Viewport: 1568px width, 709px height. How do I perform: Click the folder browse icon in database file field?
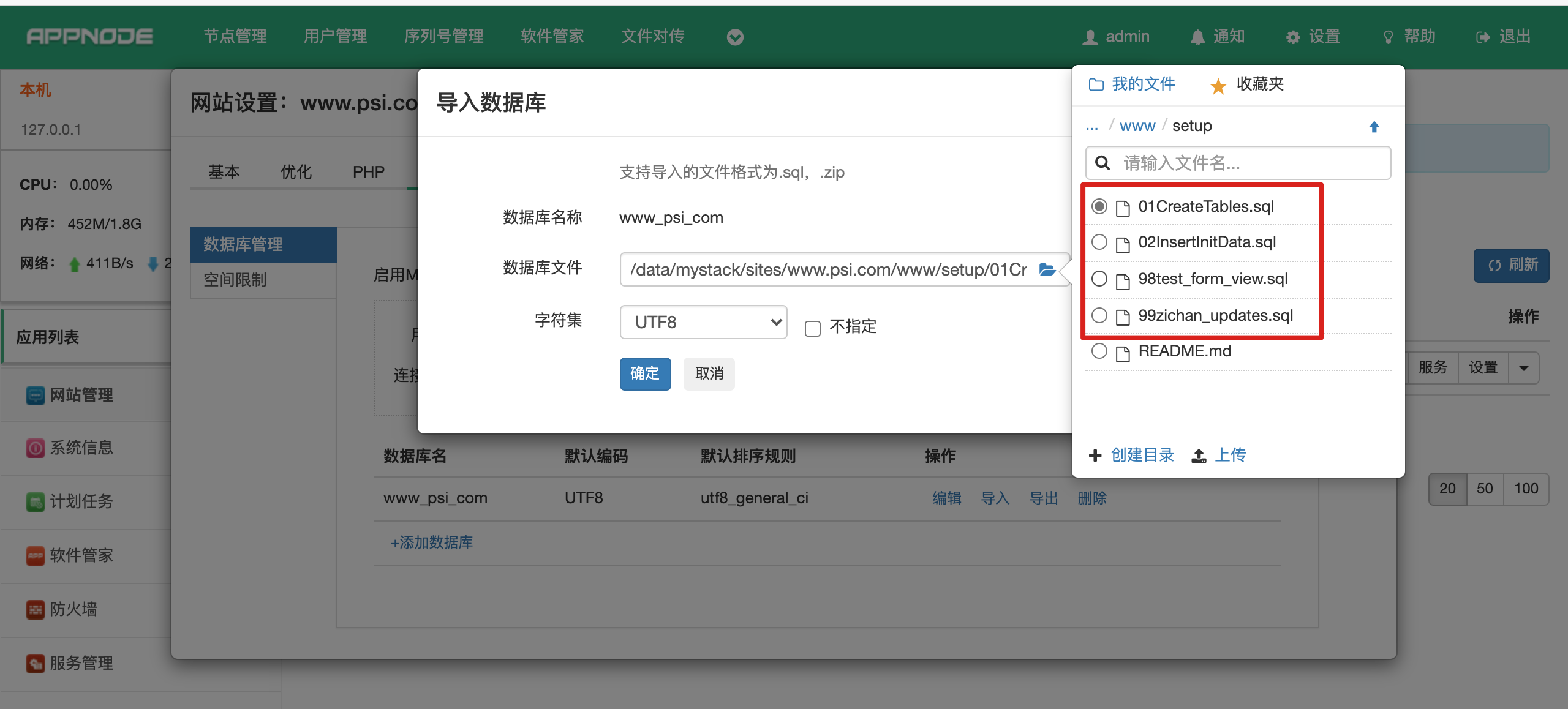tap(1047, 269)
